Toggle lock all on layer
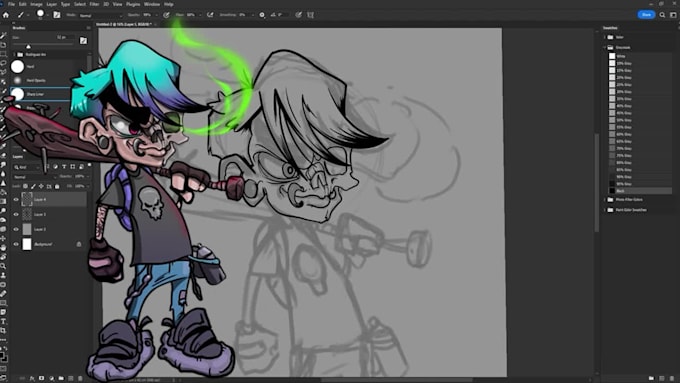 tap(57, 187)
